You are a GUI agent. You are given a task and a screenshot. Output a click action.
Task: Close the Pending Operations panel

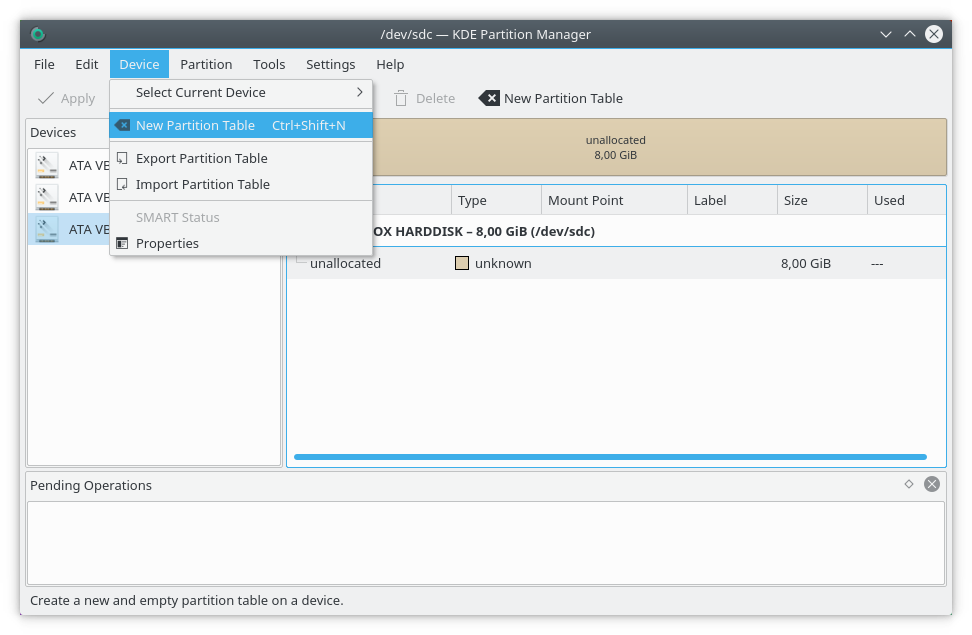[931, 484]
